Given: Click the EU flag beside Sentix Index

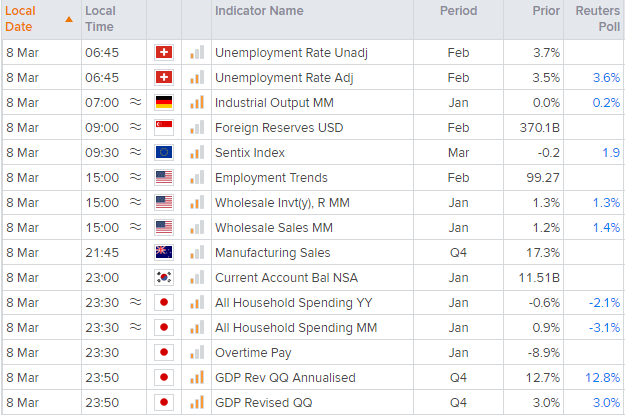Looking at the screenshot, I should tap(164, 152).
